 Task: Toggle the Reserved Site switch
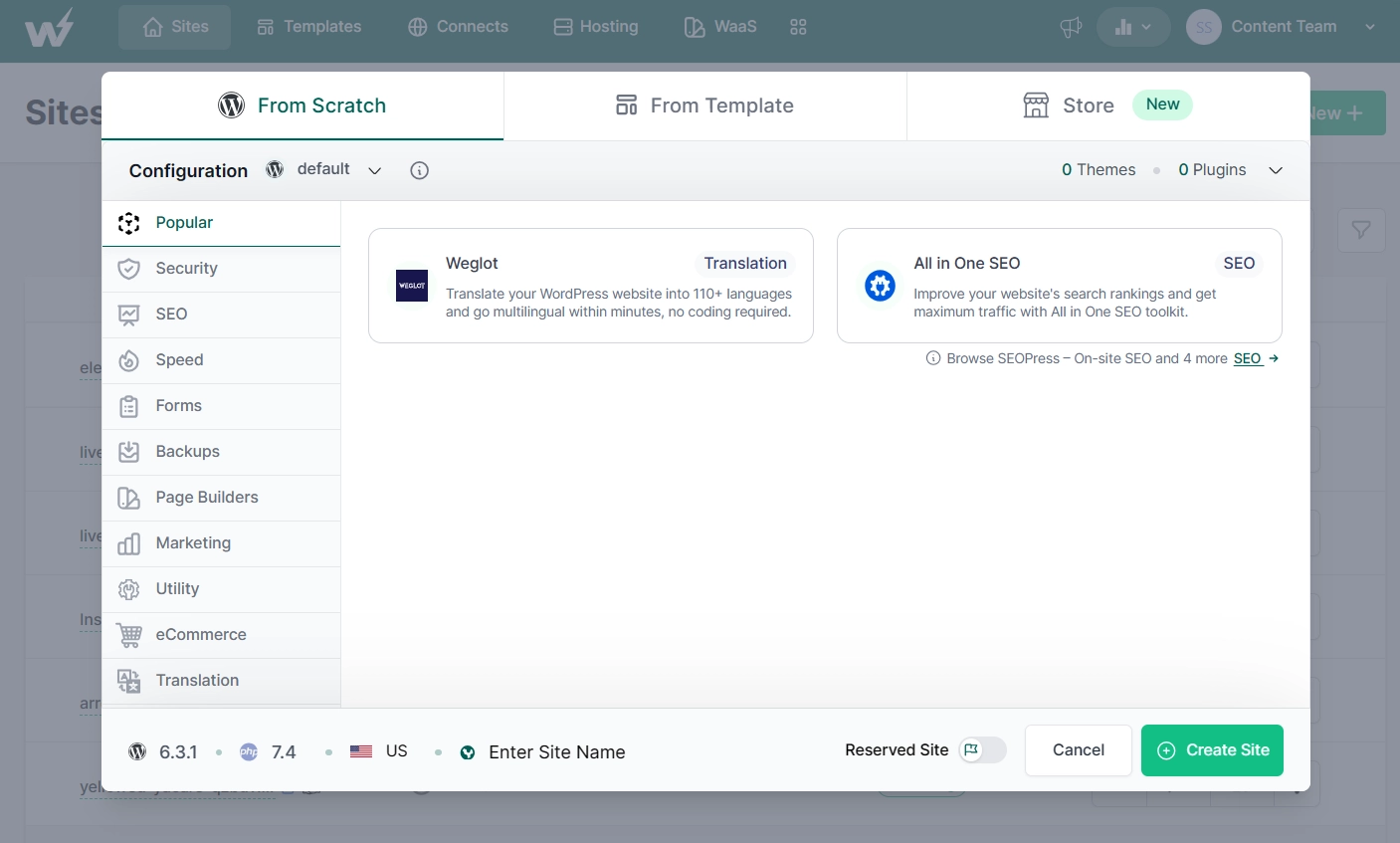click(x=982, y=750)
